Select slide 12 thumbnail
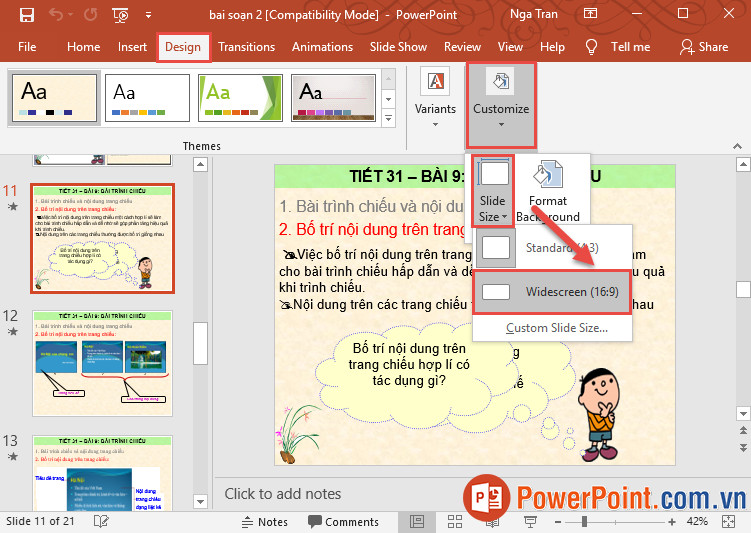The width and height of the screenshot is (751, 533). tap(102, 363)
